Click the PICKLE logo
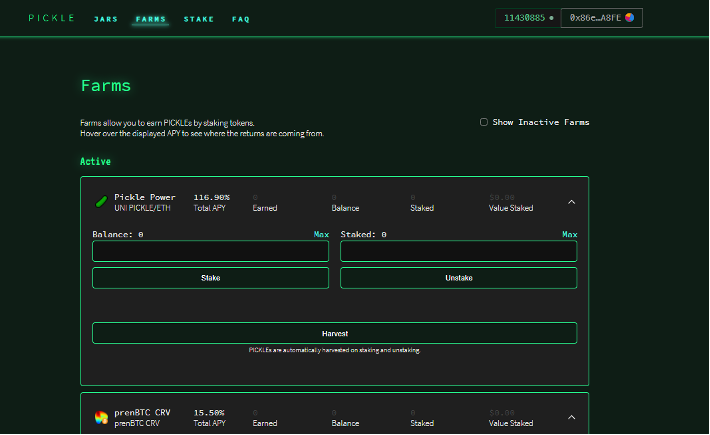The height and width of the screenshot is (435, 710). pos(52,18)
